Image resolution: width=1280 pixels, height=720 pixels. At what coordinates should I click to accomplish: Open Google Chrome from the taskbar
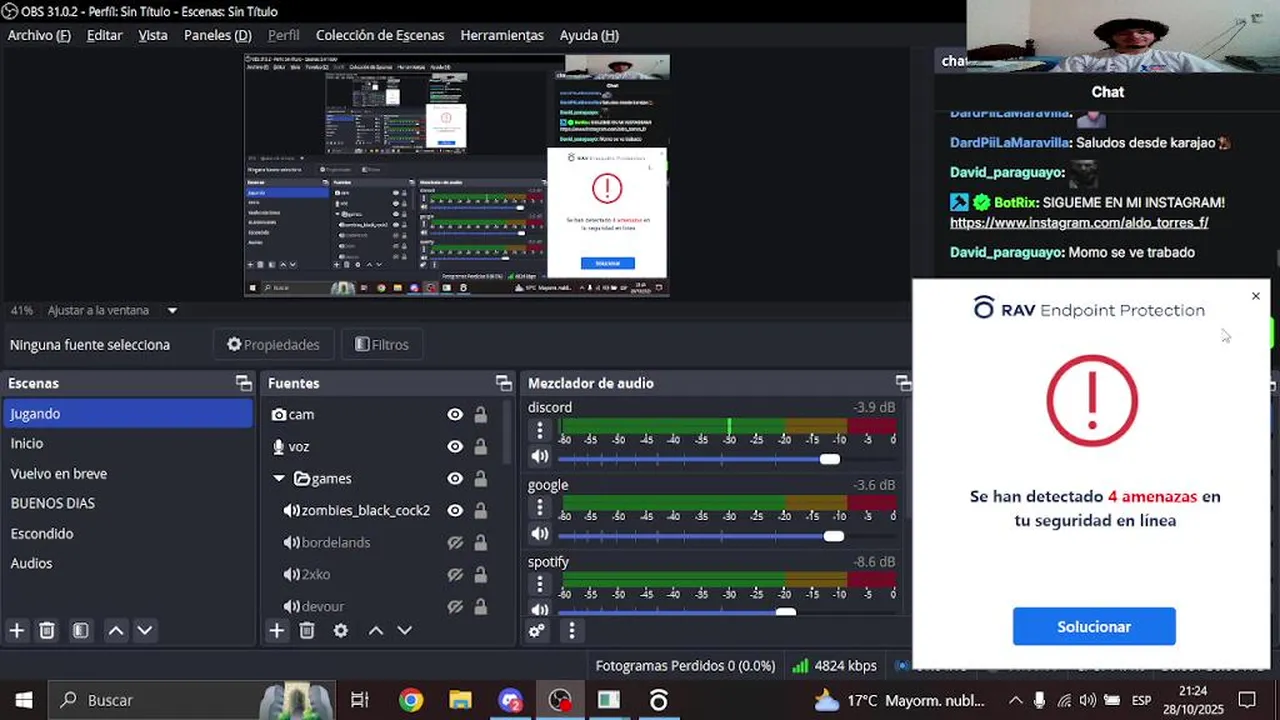coord(411,700)
